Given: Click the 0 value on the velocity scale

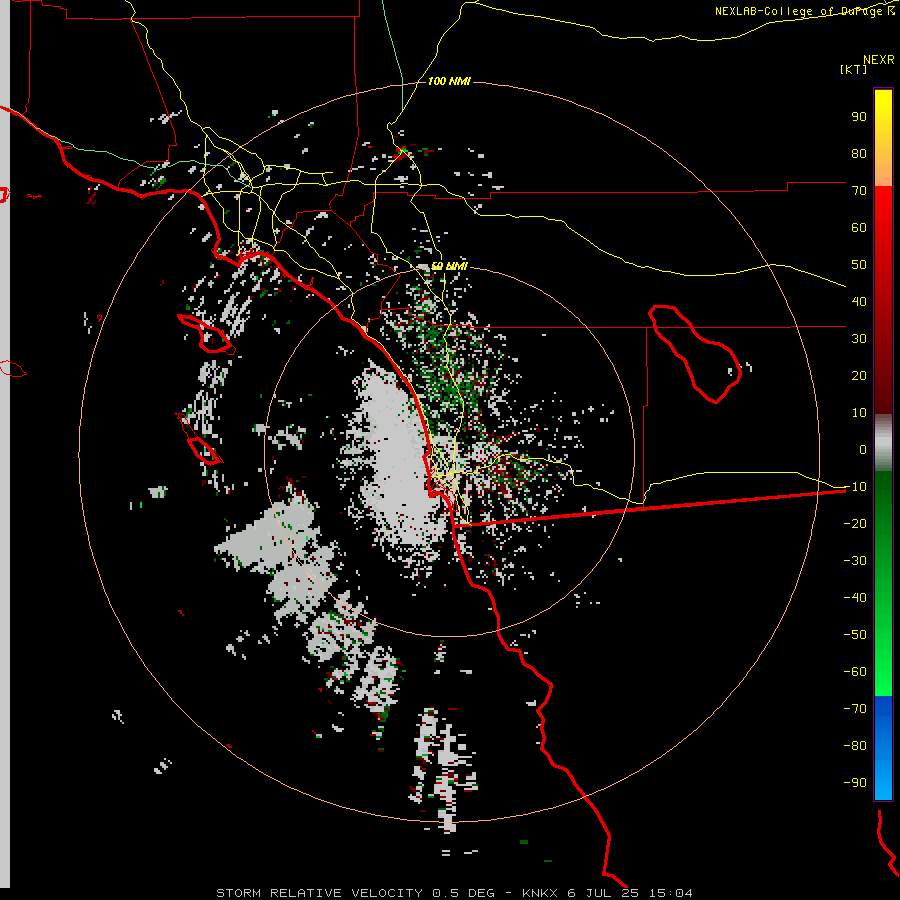Looking at the screenshot, I should [x=863, y=449].
